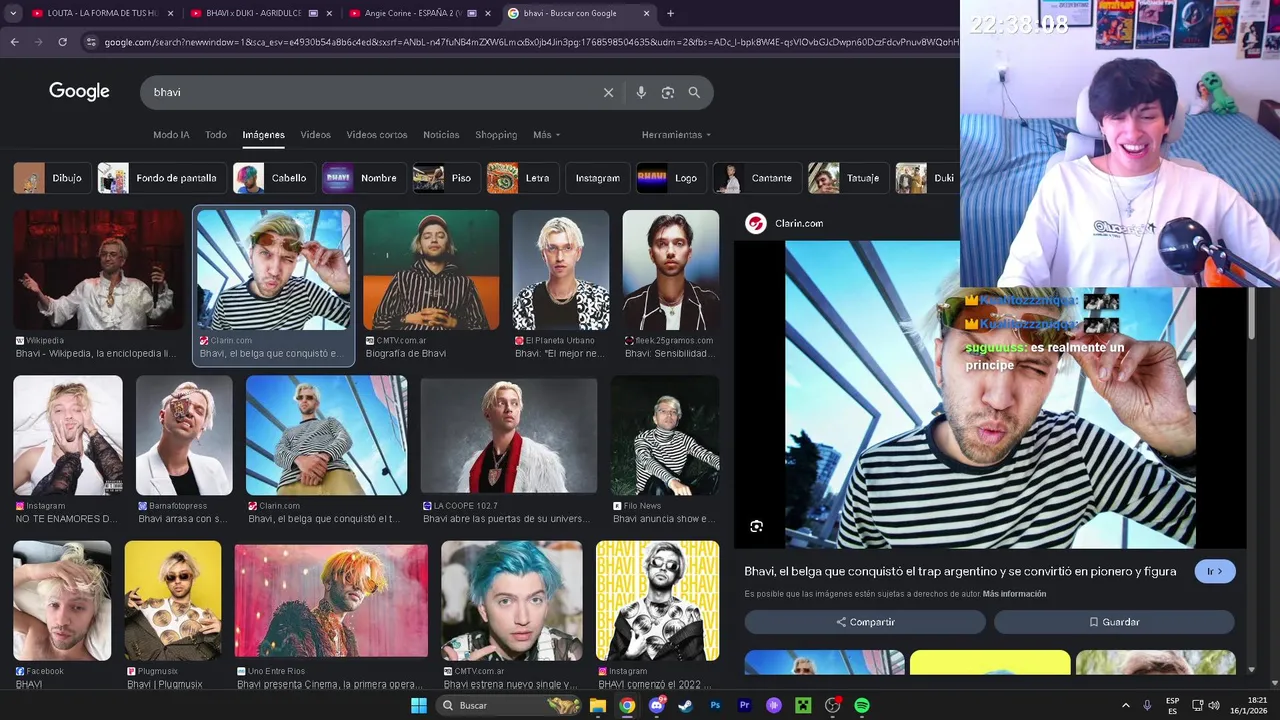Filter images by Cabello chip
The image size is (1280, 720).
(272, 178)
